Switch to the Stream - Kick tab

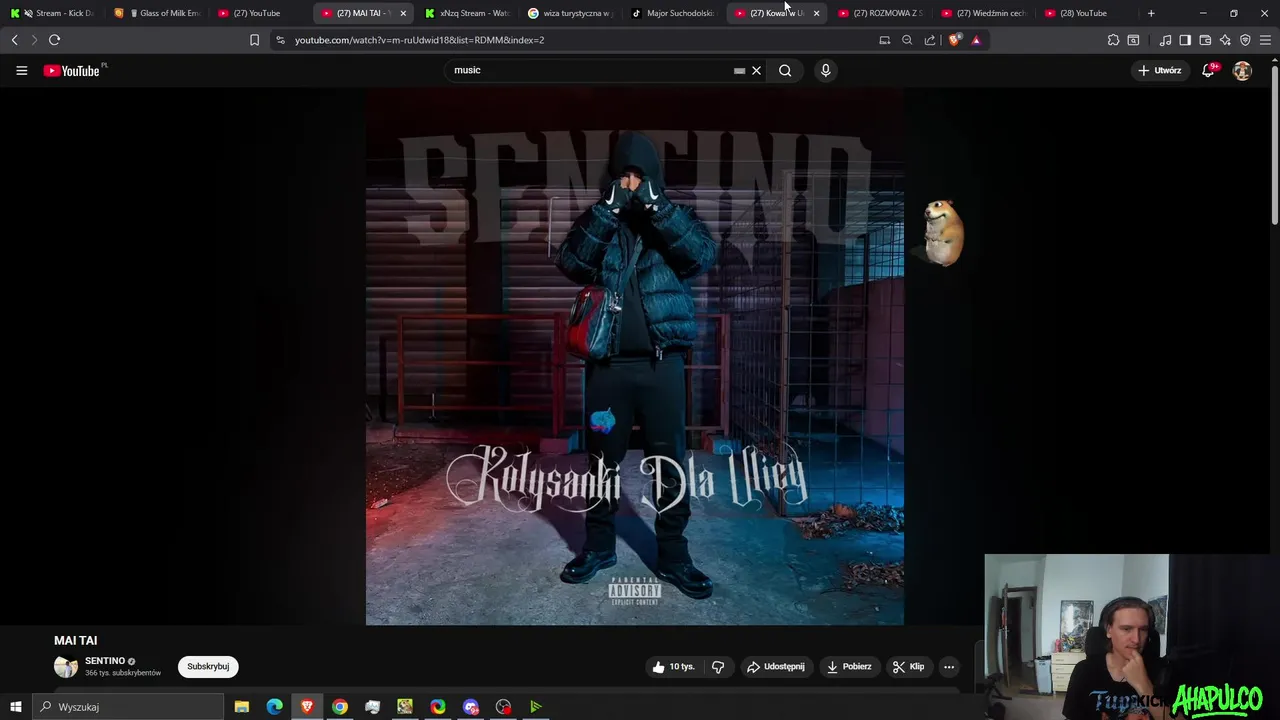(53, 13)
